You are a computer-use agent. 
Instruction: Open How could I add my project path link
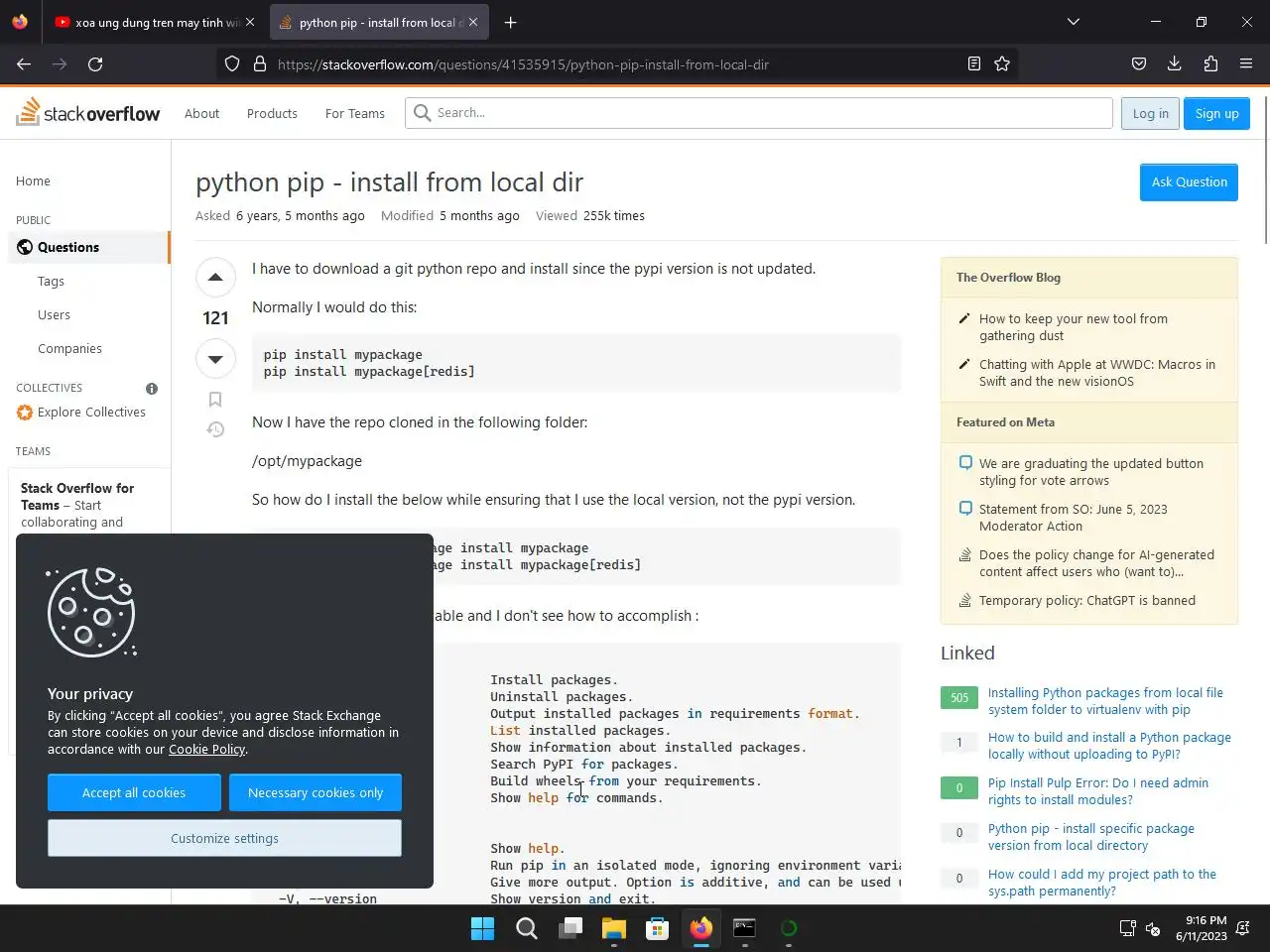click(1102, 883)
